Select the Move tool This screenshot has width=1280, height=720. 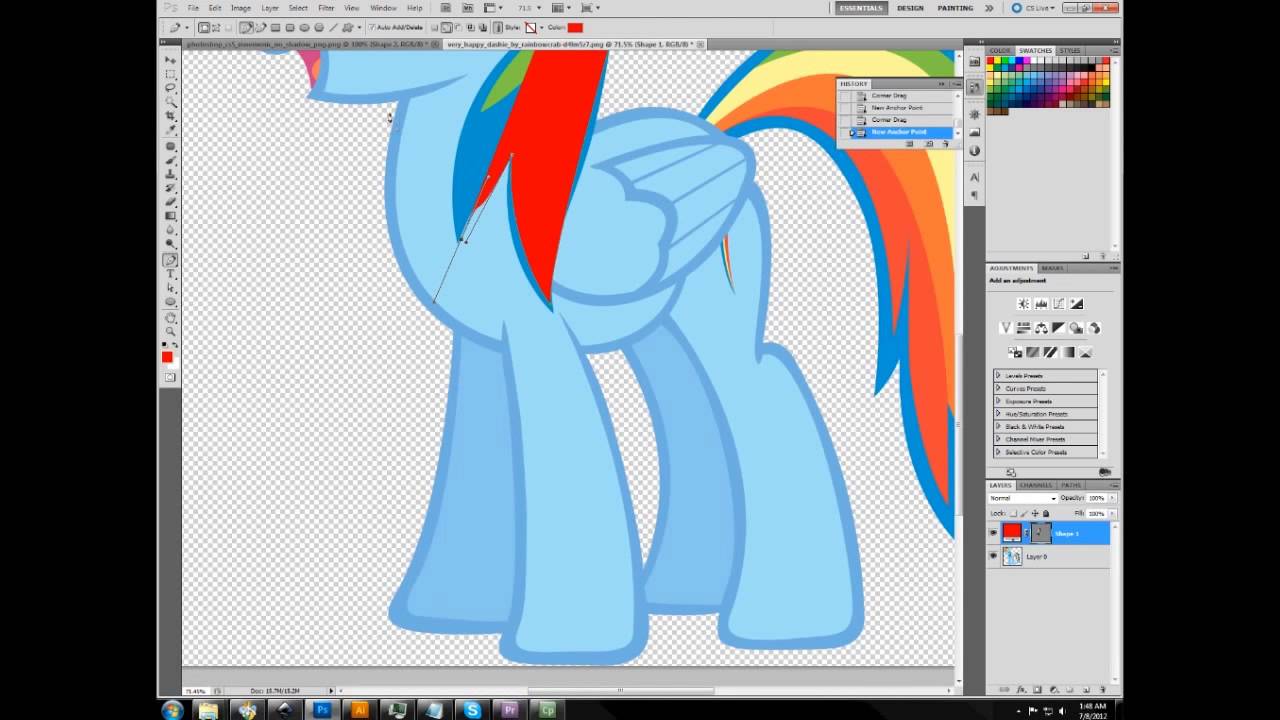click(x=171, y=60)
